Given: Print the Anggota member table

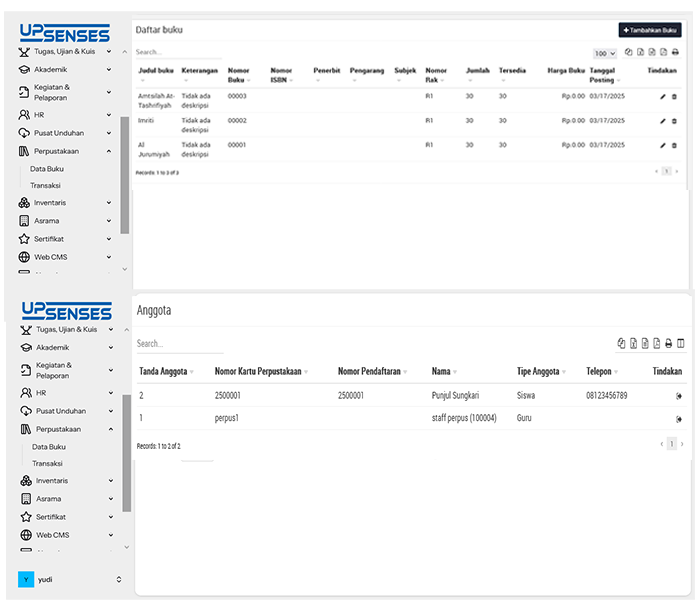Looking at the screenshot, I should pos(668,343).
